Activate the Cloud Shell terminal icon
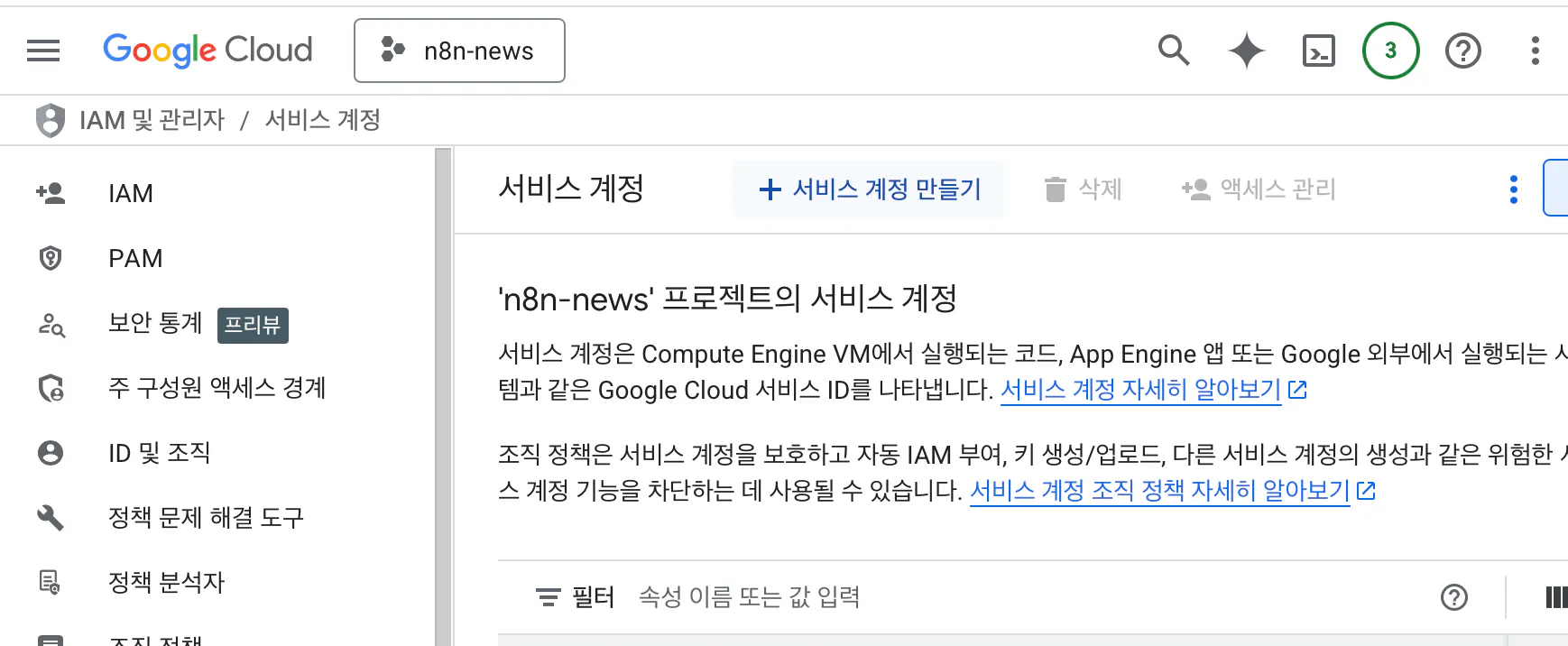 (1318, 51)
